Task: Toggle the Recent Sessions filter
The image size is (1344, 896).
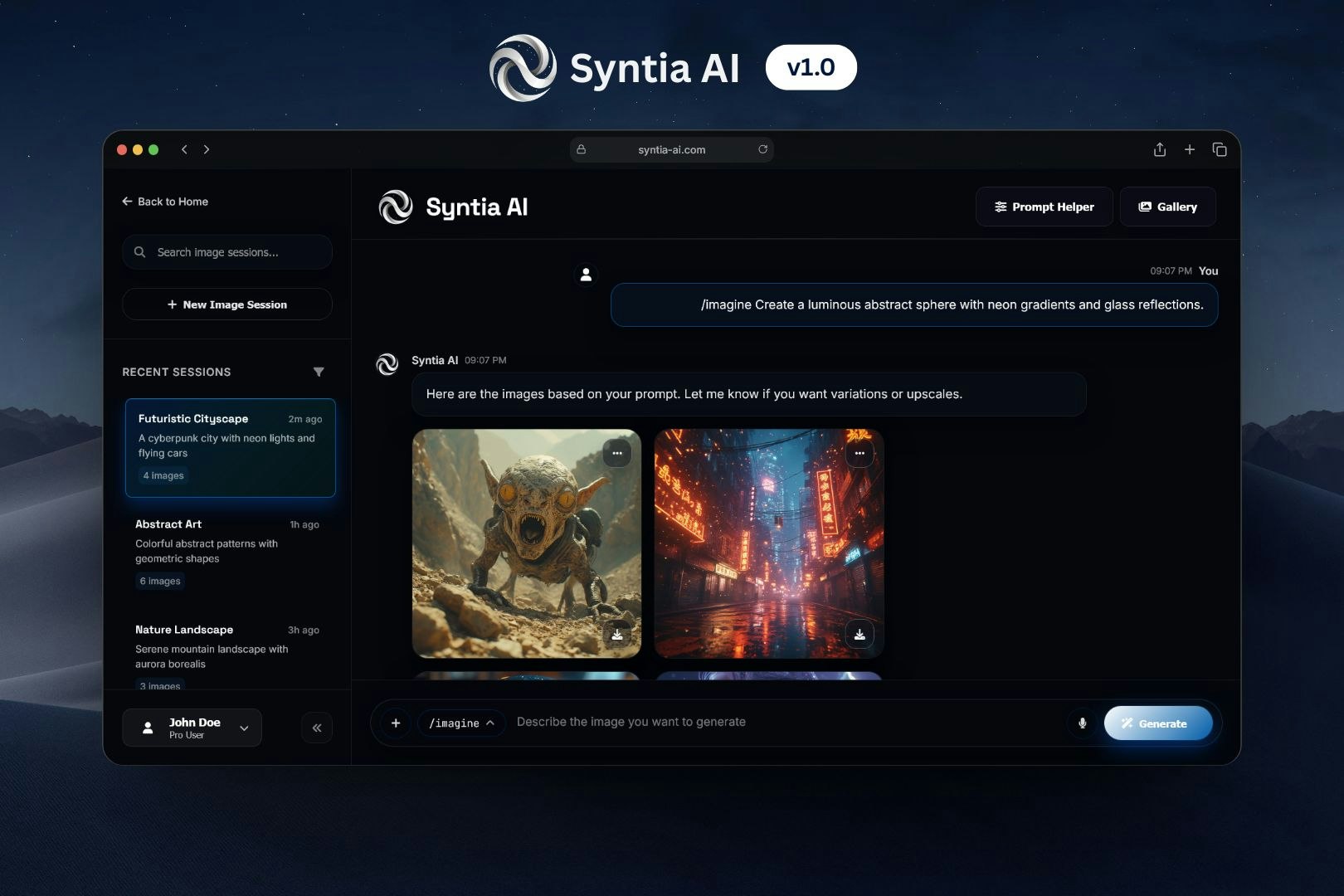Action: [x=319, y=372]
